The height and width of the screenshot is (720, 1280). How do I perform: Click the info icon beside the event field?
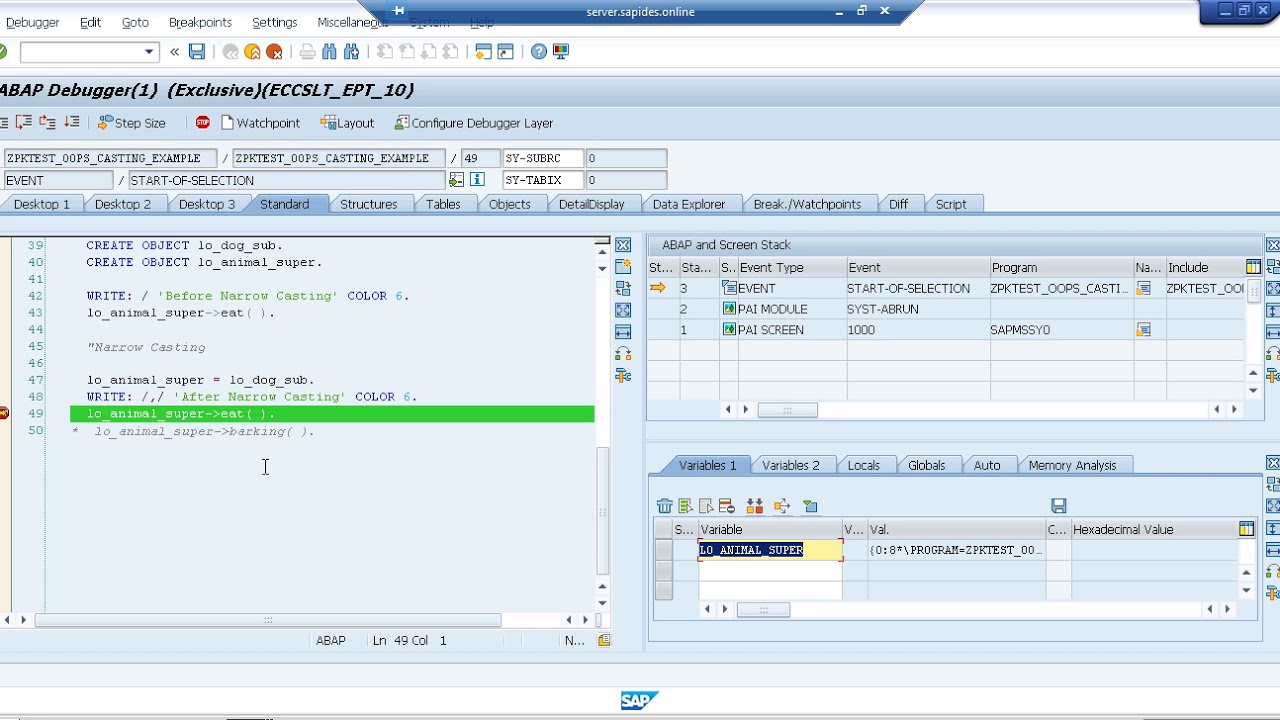(x=477, y=180)
